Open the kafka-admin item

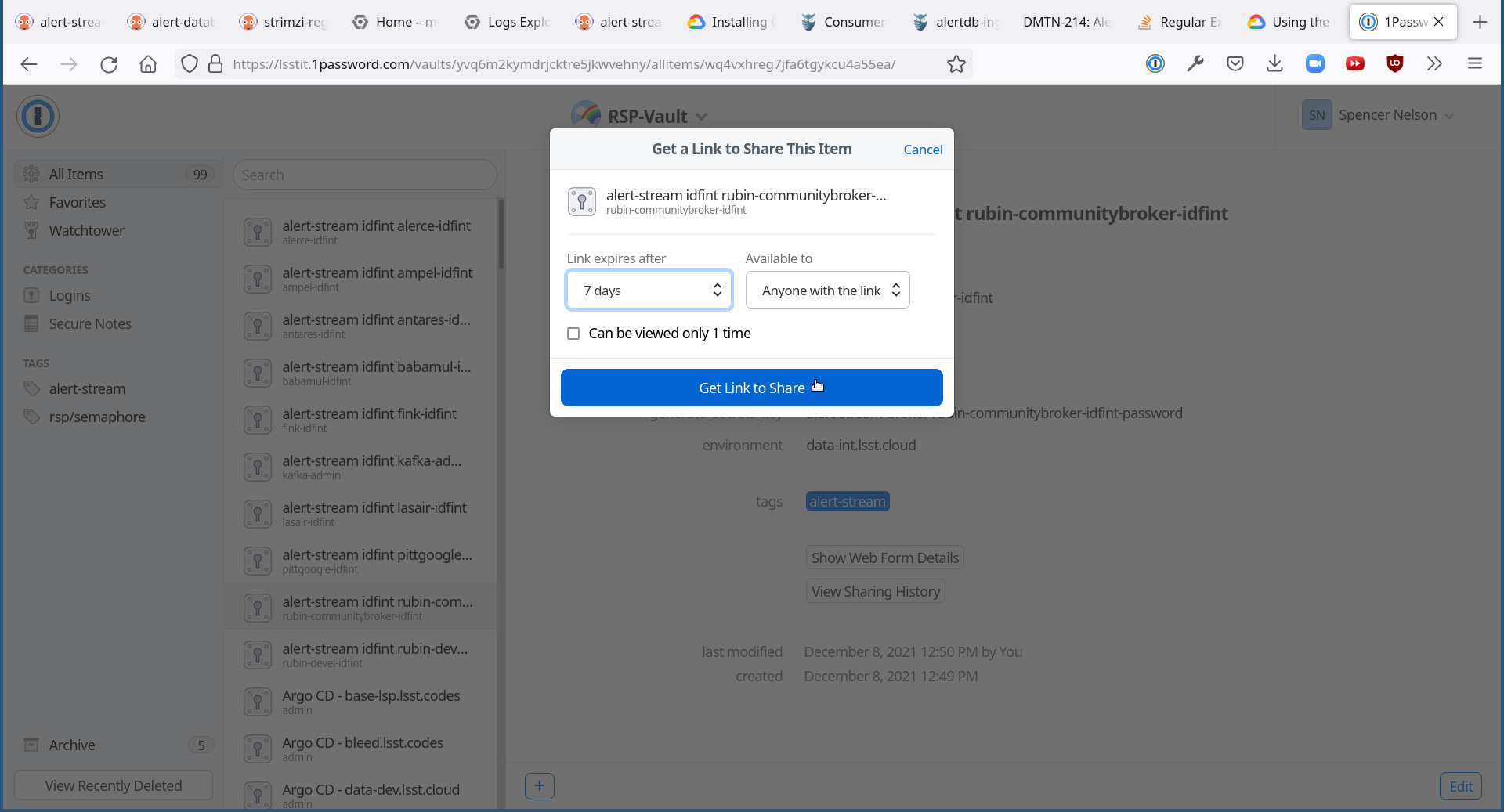click(x=360, y=467)
